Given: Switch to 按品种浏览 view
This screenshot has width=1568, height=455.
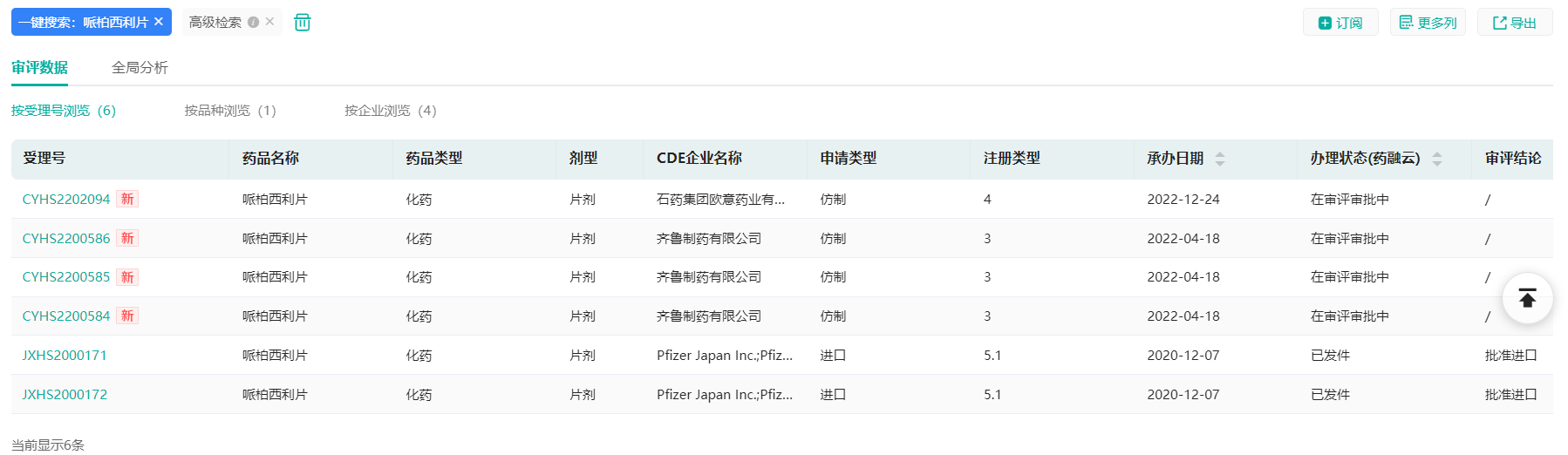Looking at the screenshot, I should coord(230,111).
